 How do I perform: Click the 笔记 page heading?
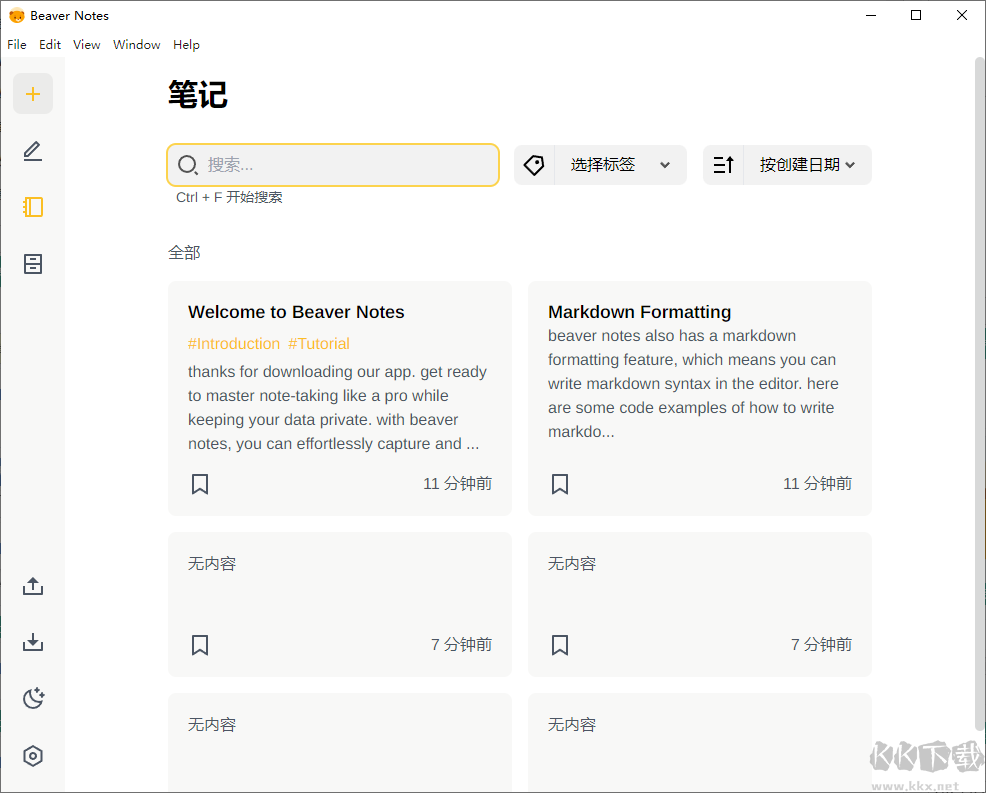pyautogui.click(x=197, y=95)
